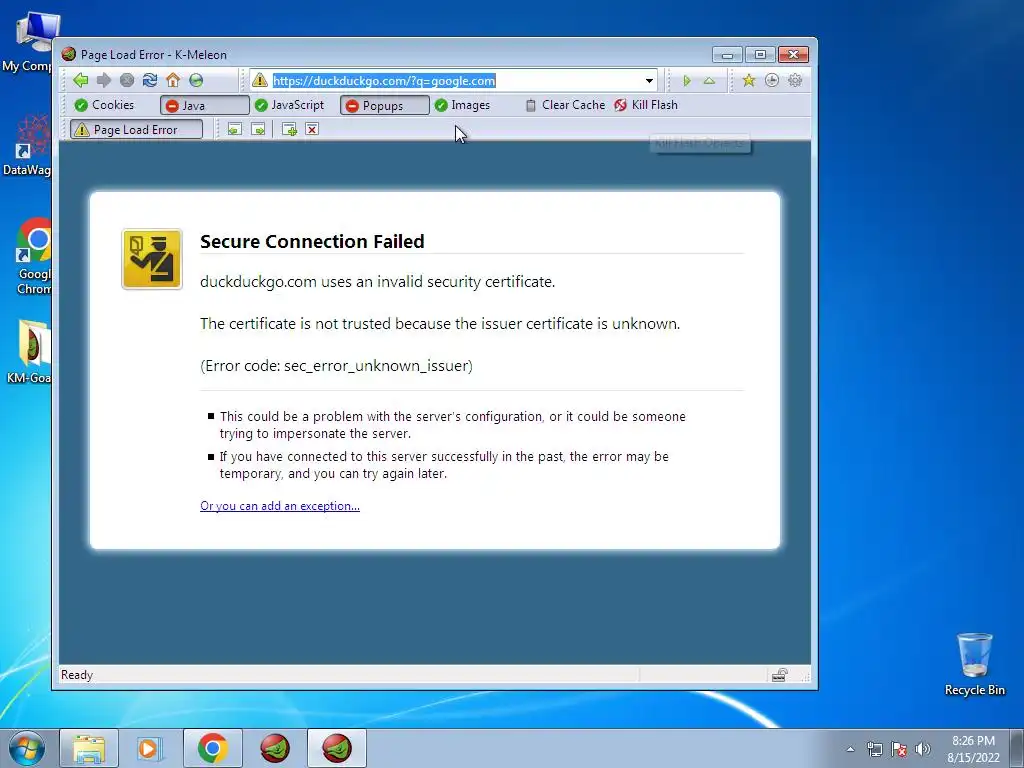Screen dimensions: 1024x768
Task: Open the History clock icon
Action: click(x=772, y=80)
